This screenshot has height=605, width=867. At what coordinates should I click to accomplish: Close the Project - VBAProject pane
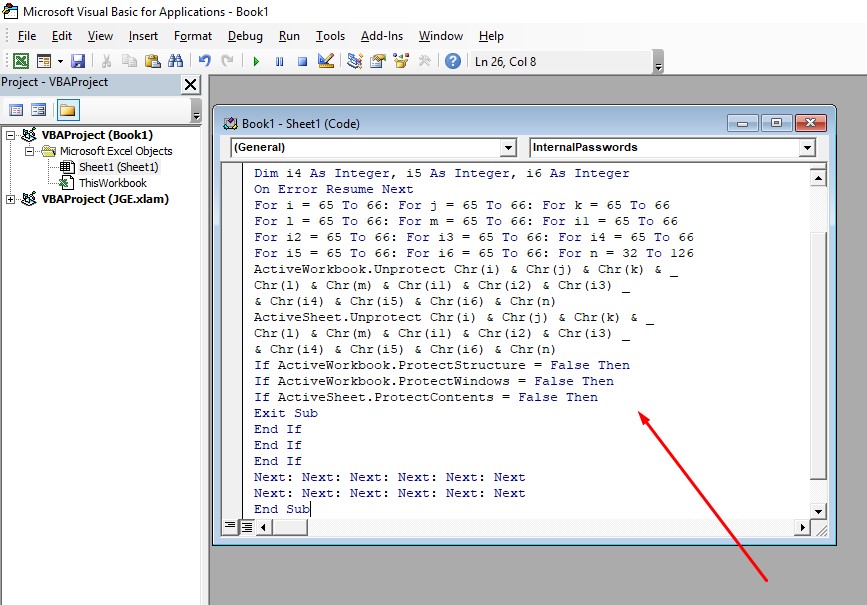190,85
